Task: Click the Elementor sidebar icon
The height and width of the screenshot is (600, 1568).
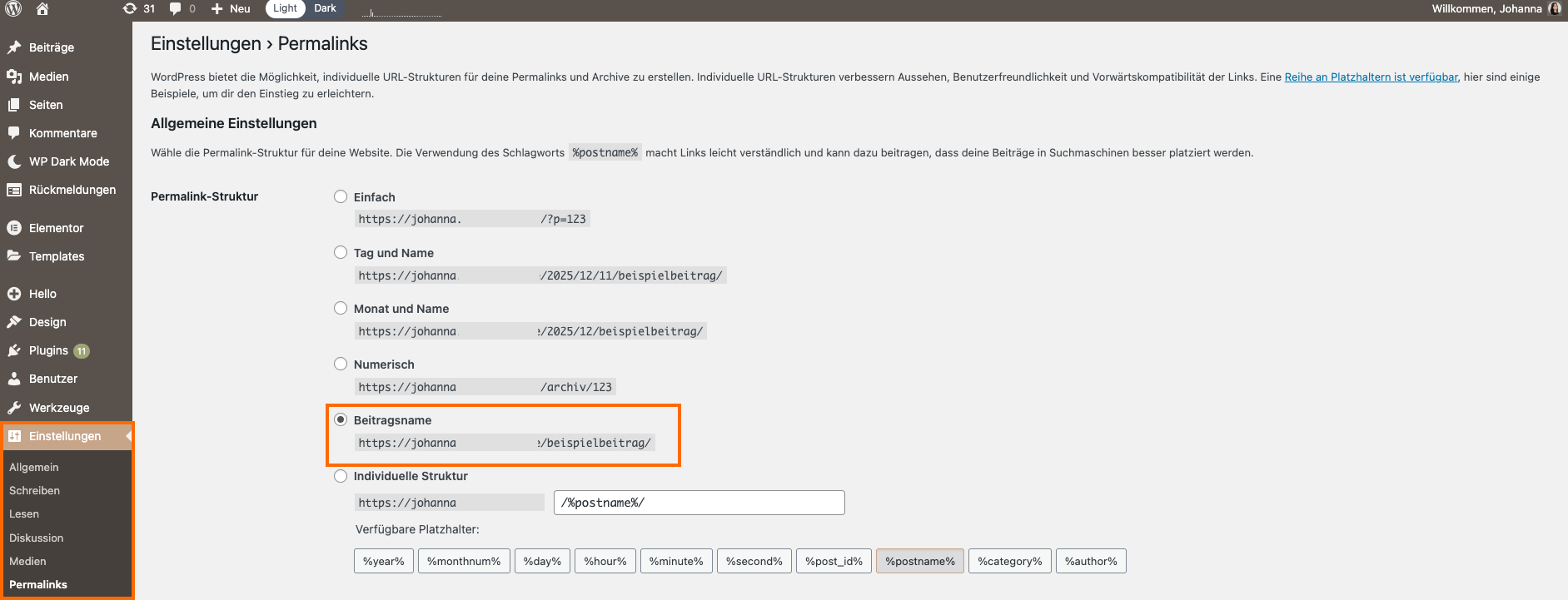Action: point(14,228)
